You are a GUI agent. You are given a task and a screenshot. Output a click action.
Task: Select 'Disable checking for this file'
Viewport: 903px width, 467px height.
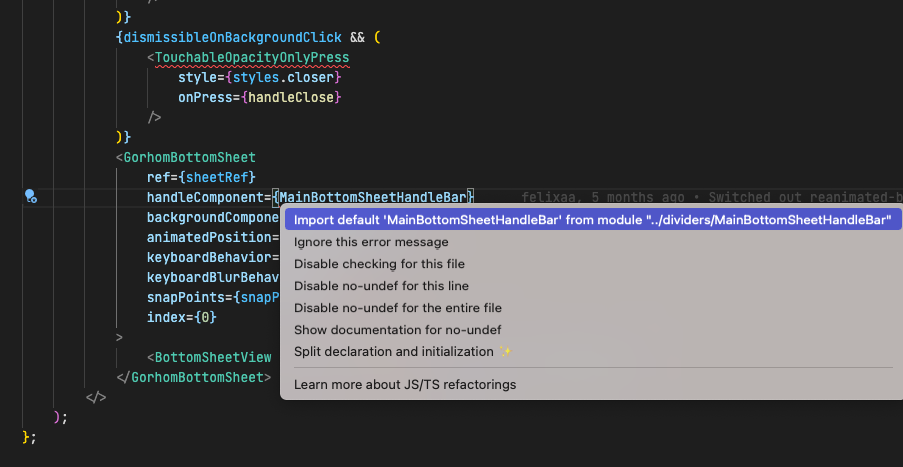pyautogui.click(x=379, y=264)
